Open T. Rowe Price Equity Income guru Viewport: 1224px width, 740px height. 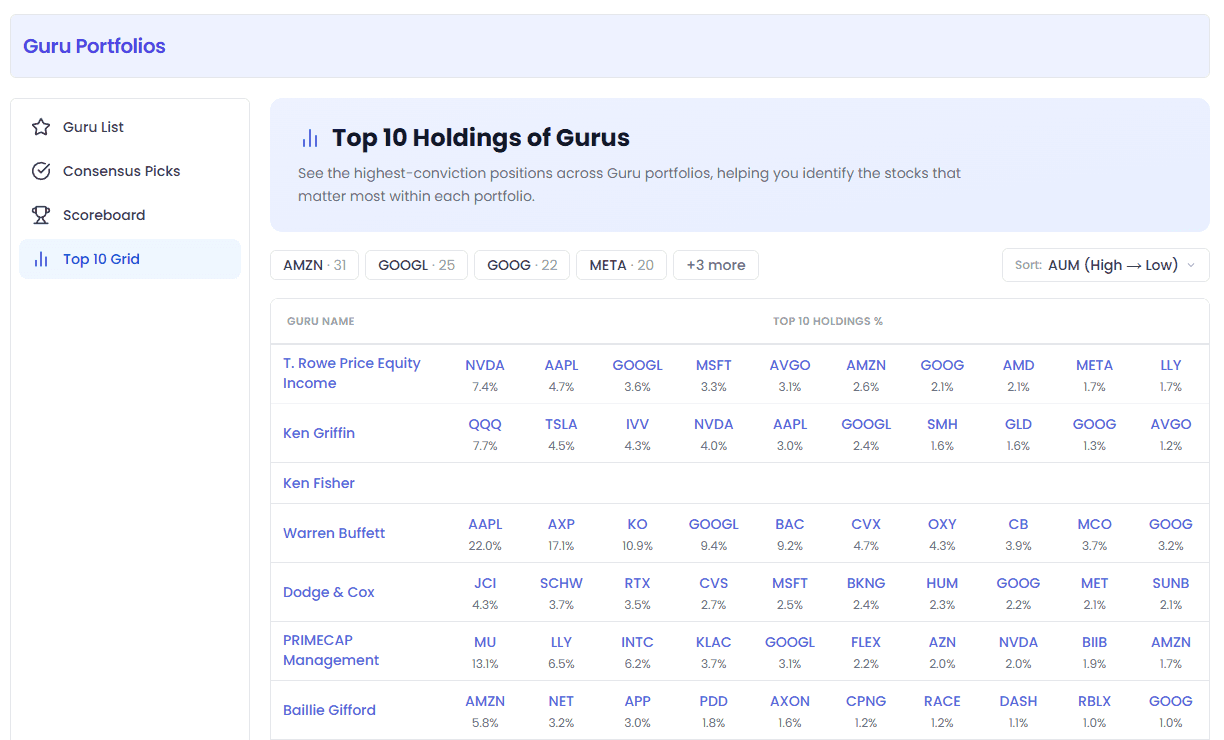tap(352, 373)
